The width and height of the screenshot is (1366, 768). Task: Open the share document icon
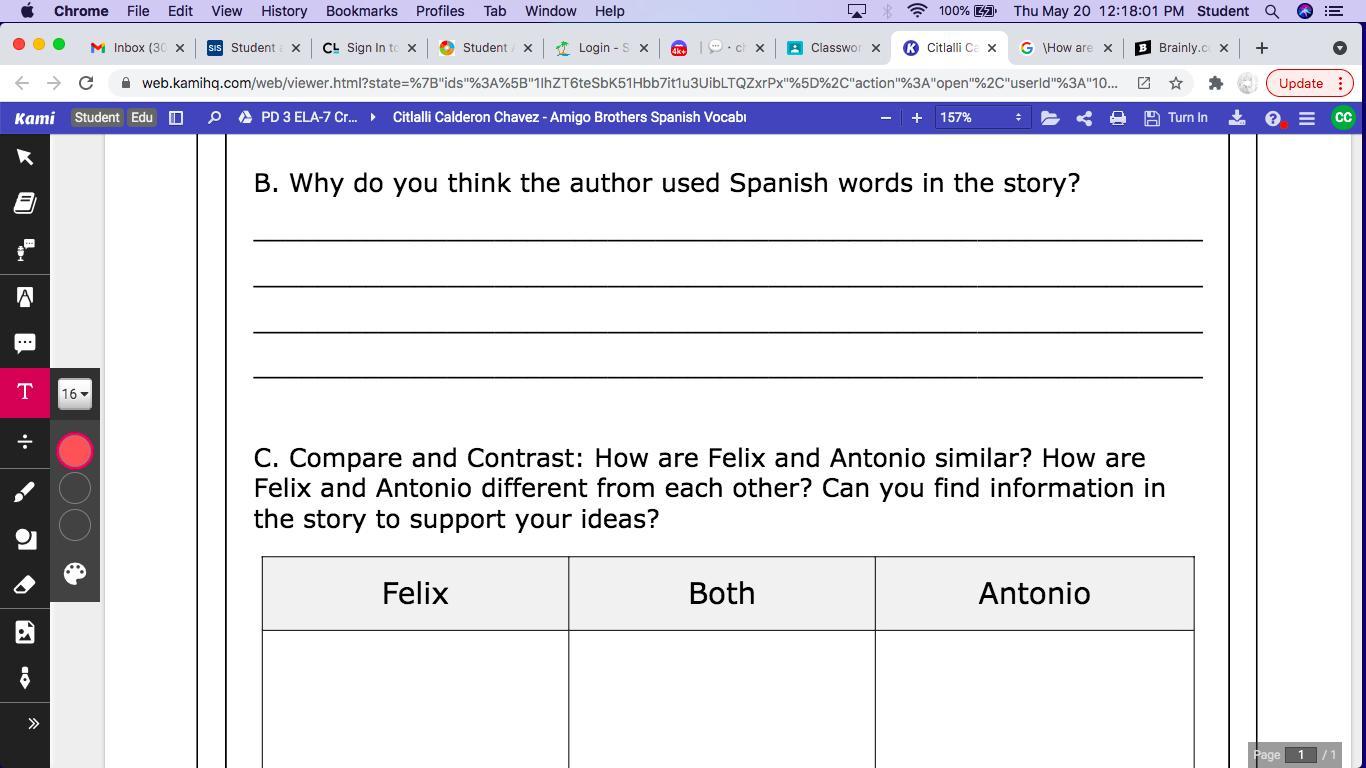coord(1084,118)
